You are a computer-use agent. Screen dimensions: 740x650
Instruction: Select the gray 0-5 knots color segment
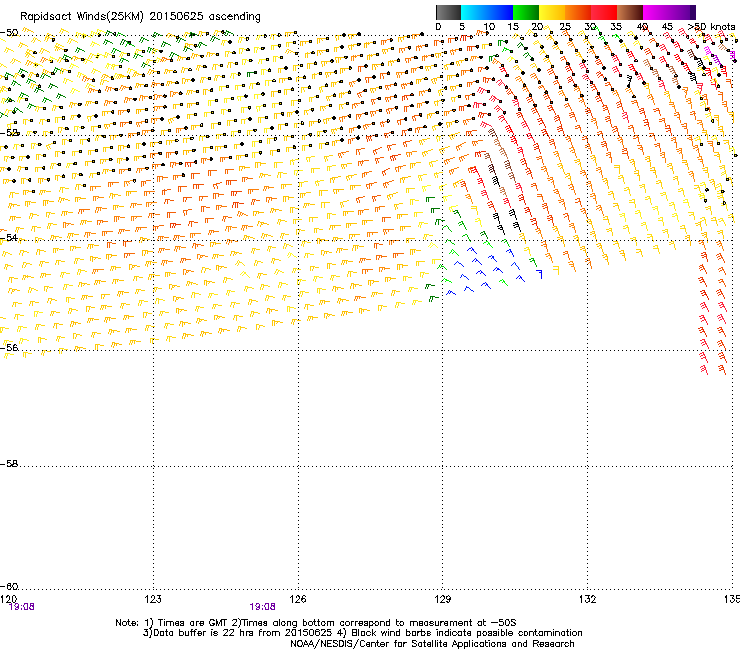click(x=448, y=12)
